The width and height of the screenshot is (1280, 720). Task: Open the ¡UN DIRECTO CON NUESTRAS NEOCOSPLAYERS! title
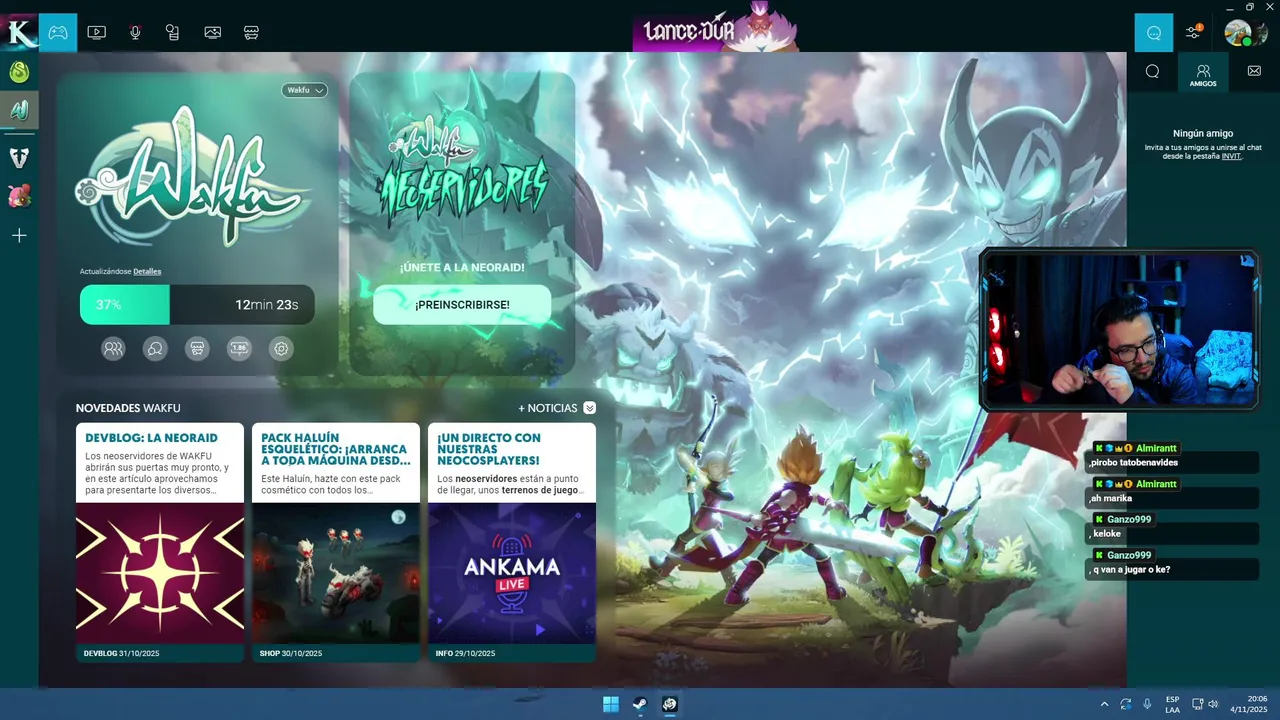[489, 449]
